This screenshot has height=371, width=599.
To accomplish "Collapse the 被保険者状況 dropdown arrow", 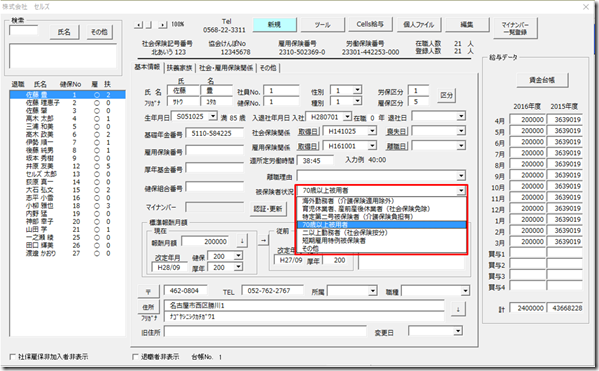I will pos(461,190).
